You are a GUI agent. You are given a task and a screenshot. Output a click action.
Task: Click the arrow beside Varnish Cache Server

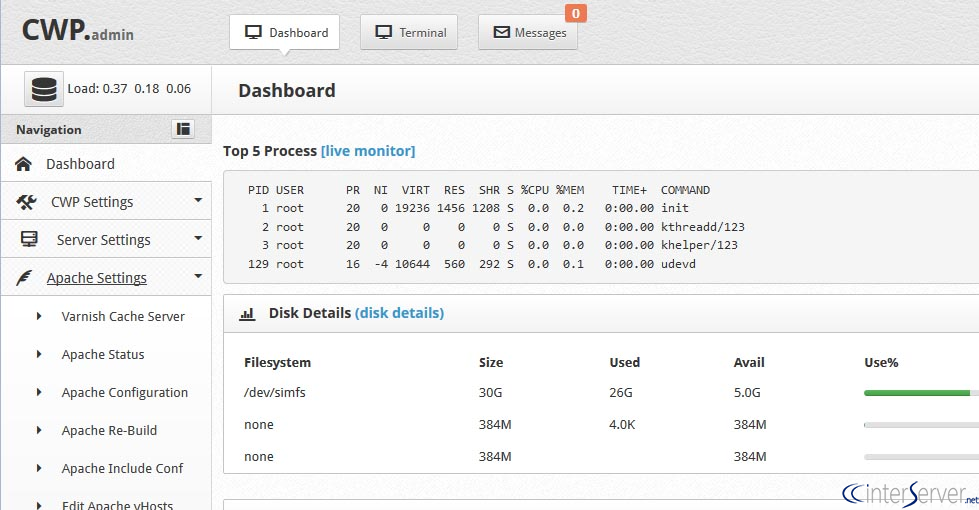(39, 316)
